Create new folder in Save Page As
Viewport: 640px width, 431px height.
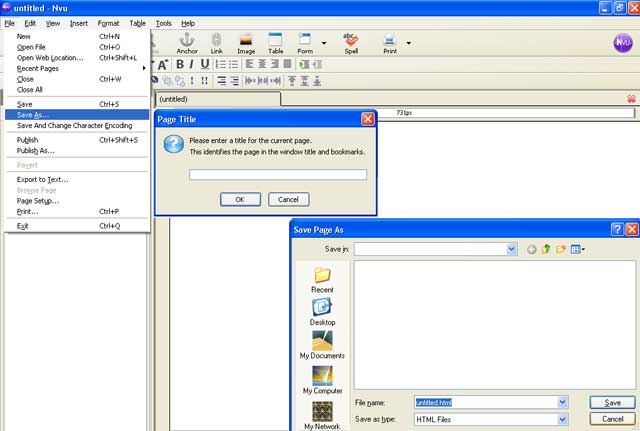click(x=561, y=249)
